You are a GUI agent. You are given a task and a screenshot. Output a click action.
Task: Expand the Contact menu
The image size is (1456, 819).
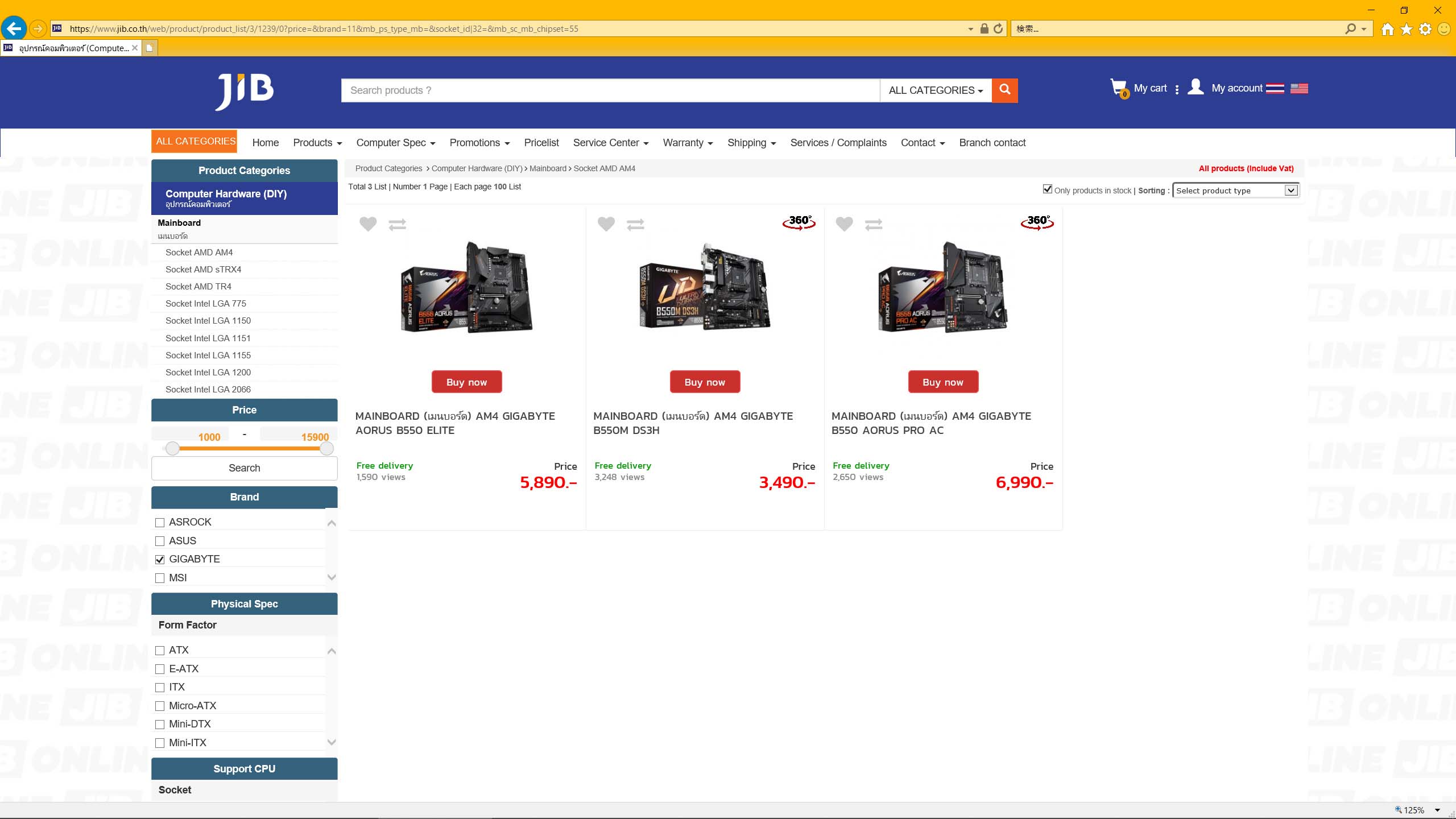923,143
